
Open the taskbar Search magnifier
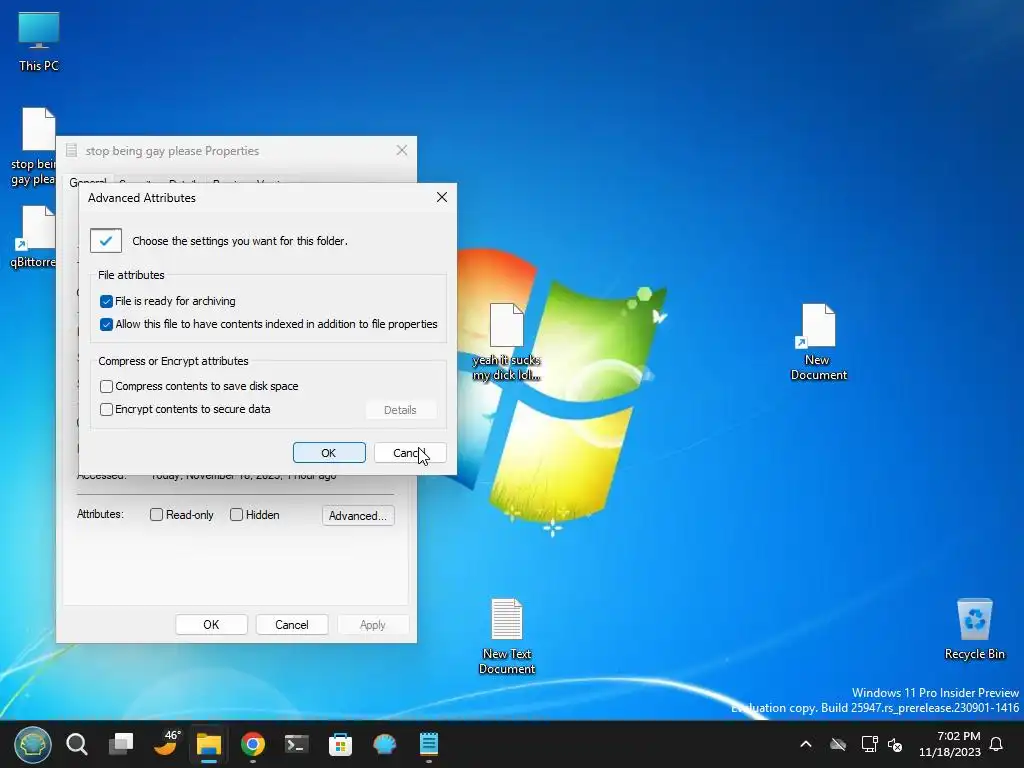[77, 744]
